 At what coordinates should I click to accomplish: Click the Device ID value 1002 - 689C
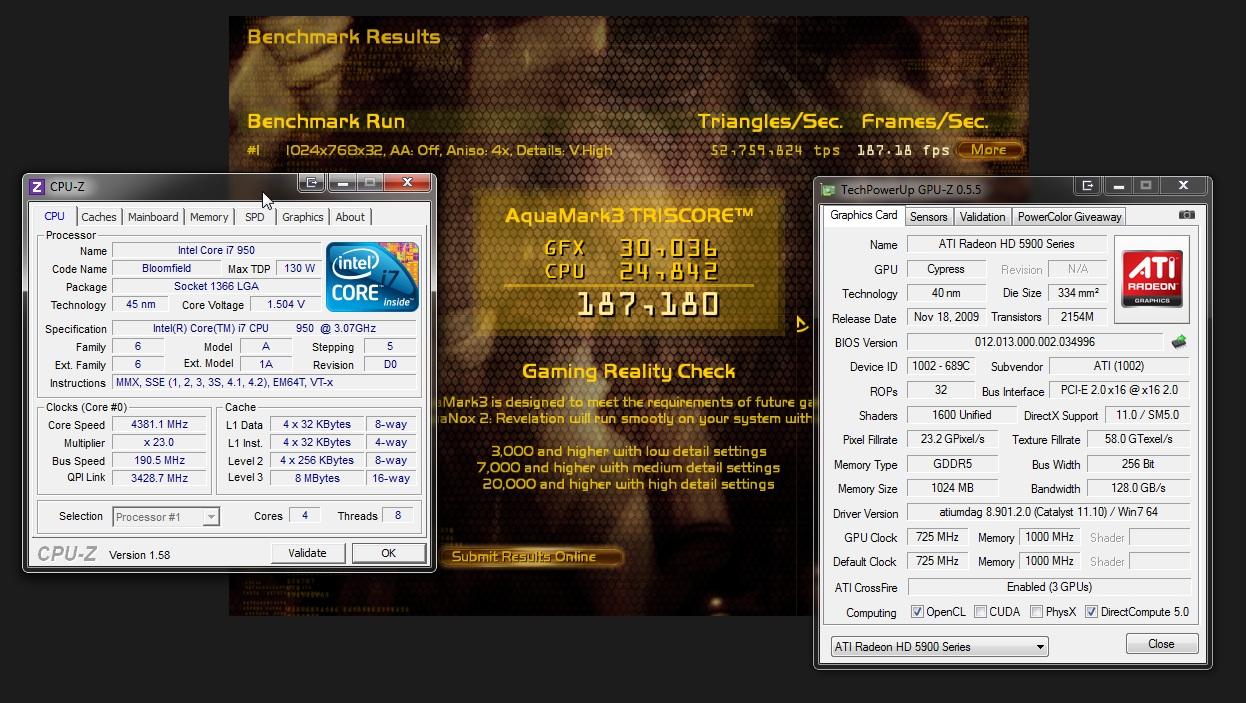[x=940, y=366]
